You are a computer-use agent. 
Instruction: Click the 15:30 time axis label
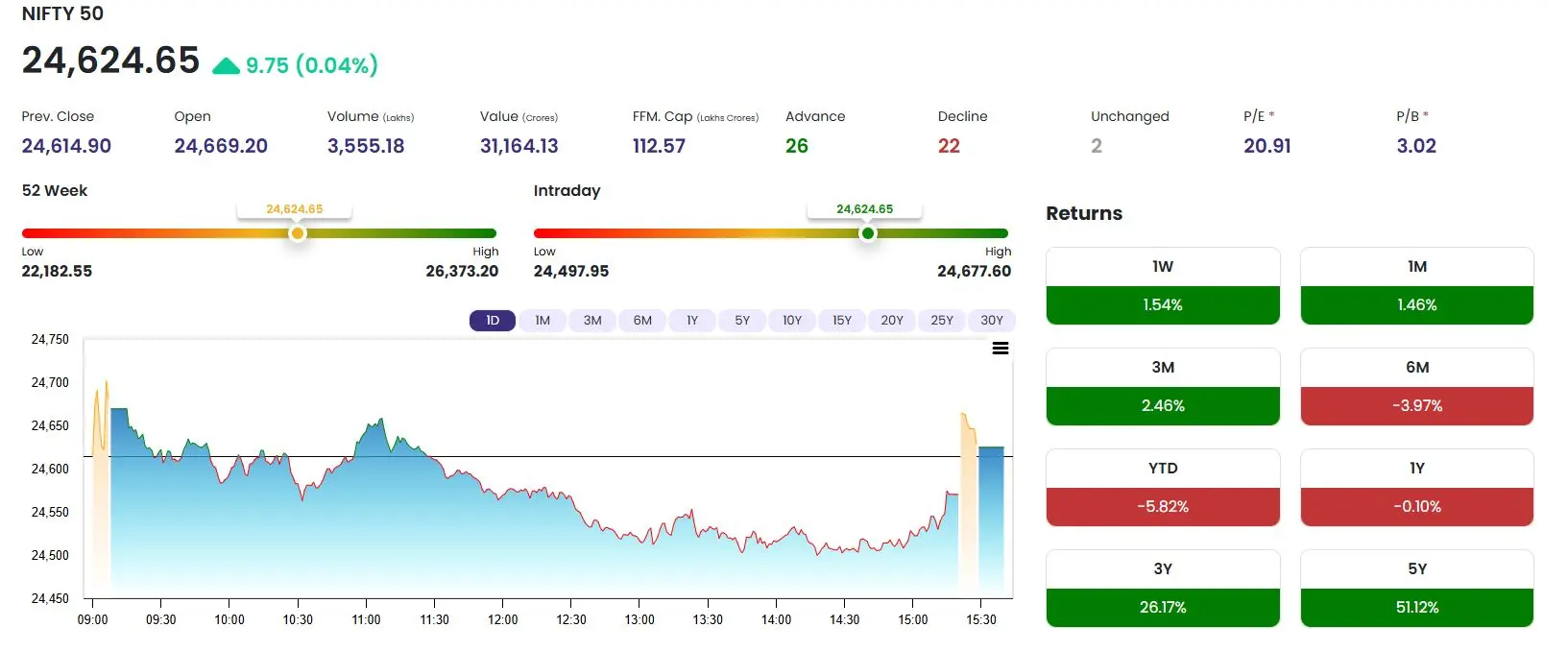(x=981, y=619)
